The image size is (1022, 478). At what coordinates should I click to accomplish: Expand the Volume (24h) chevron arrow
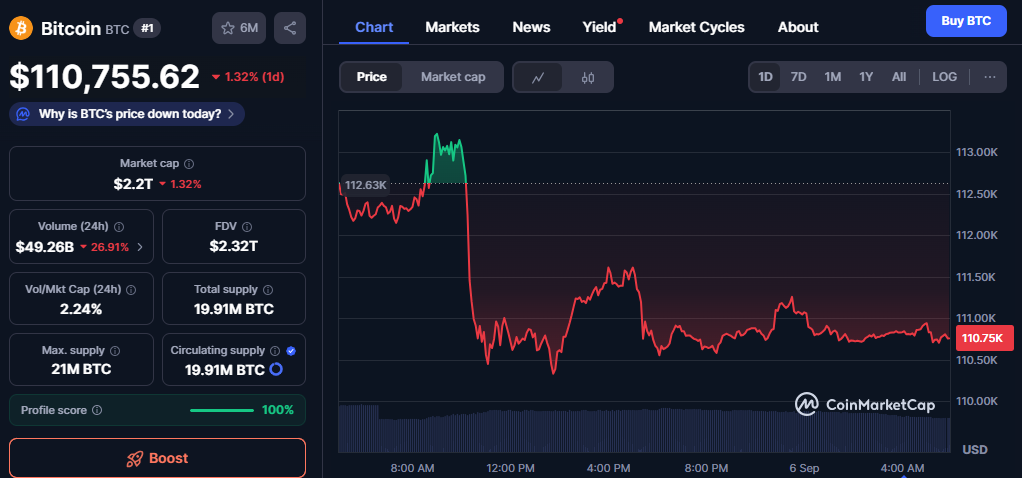140,247
